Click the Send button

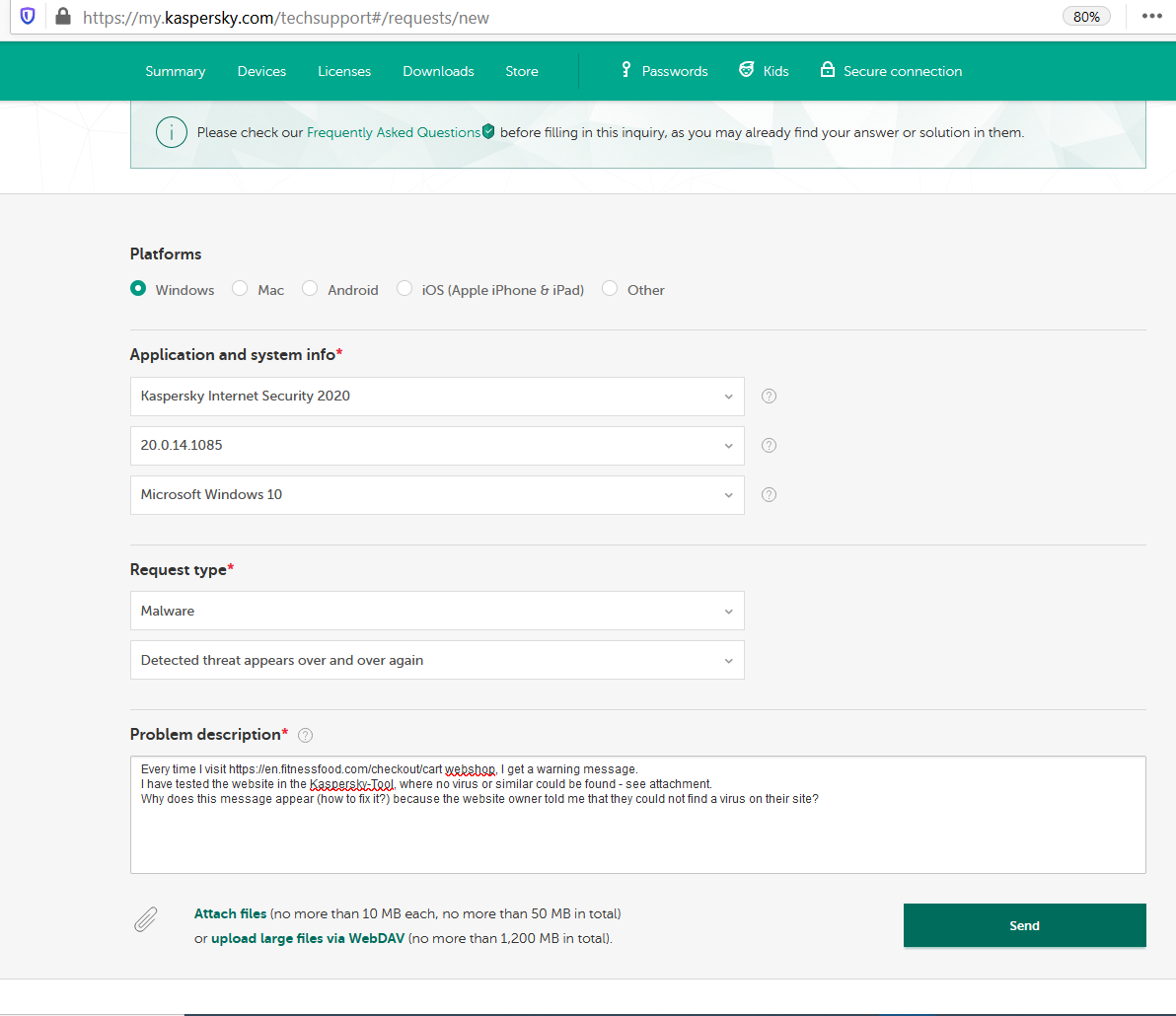pyautogui.click(x=1024, y=926)
